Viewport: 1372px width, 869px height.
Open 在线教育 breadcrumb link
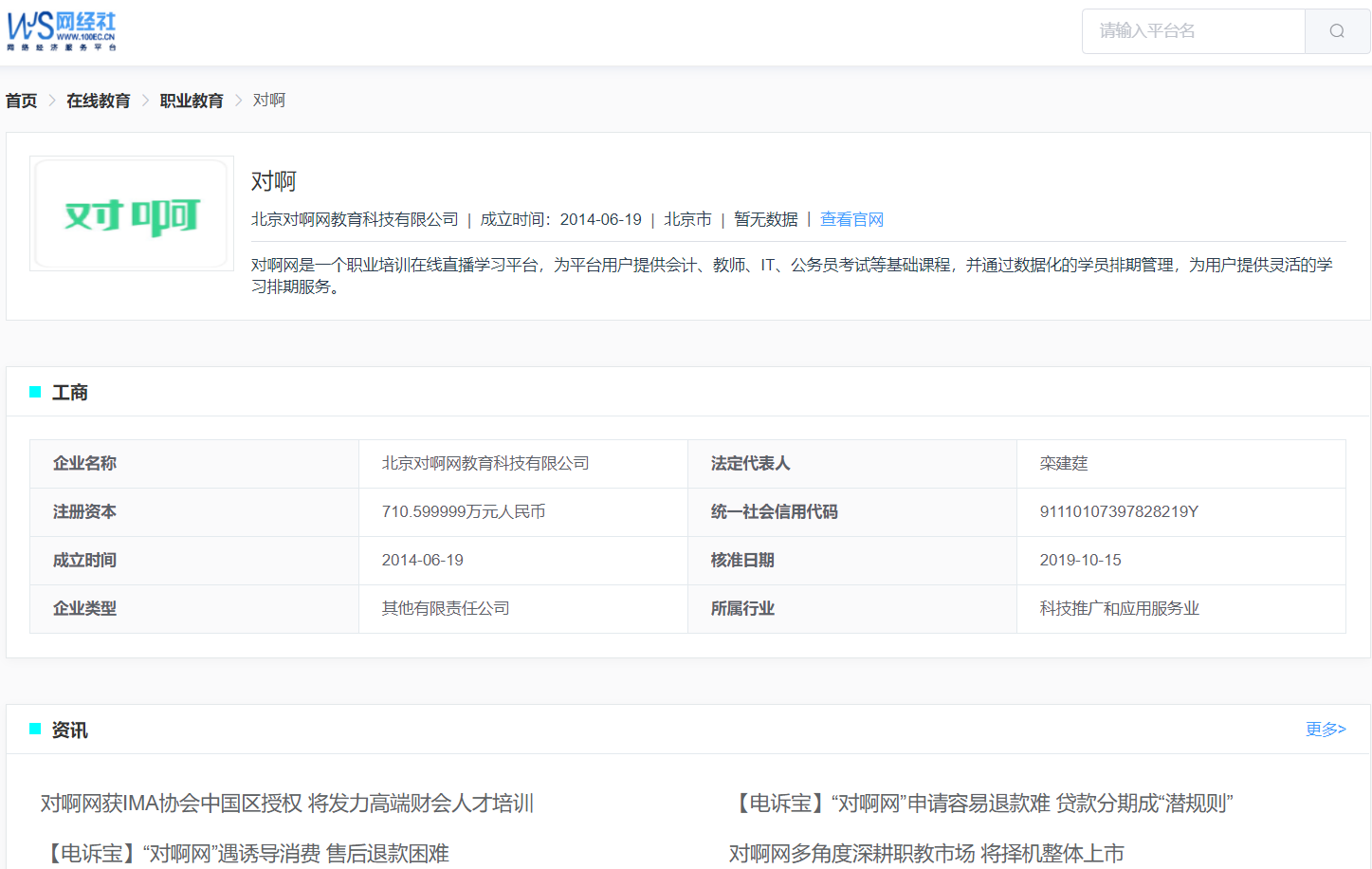click(99, 101)
